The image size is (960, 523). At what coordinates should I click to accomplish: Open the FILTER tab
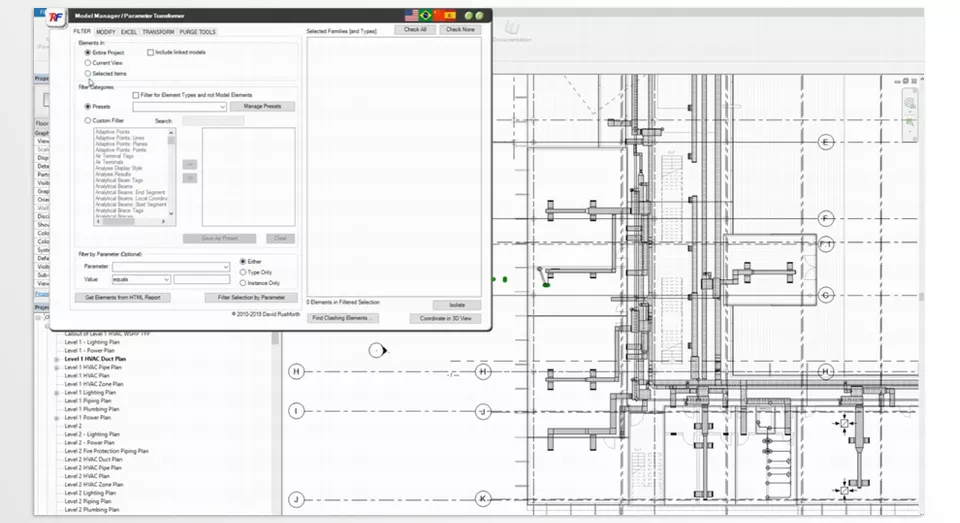82,31
